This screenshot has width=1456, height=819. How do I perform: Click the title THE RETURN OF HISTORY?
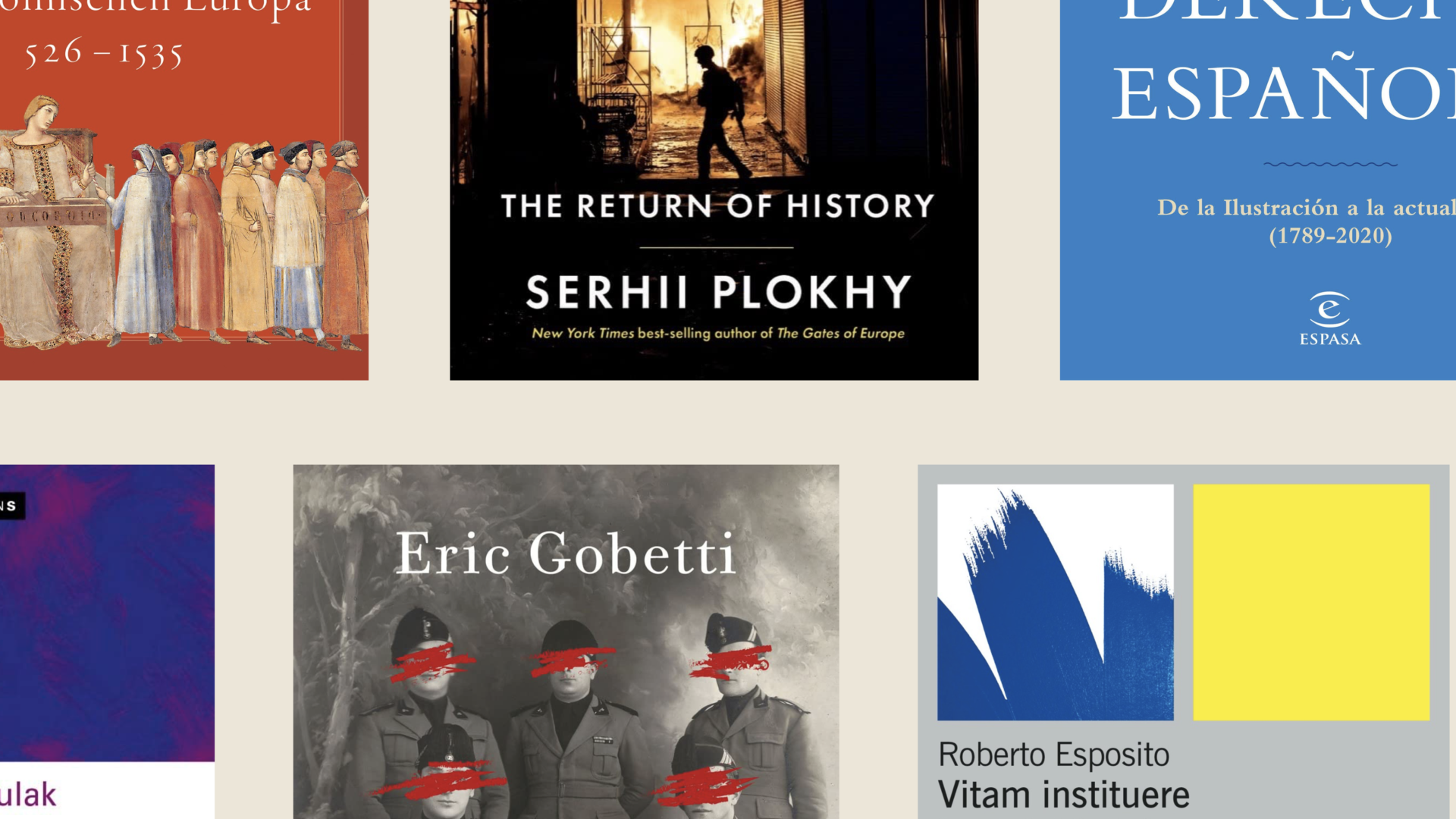click(717, 206)
